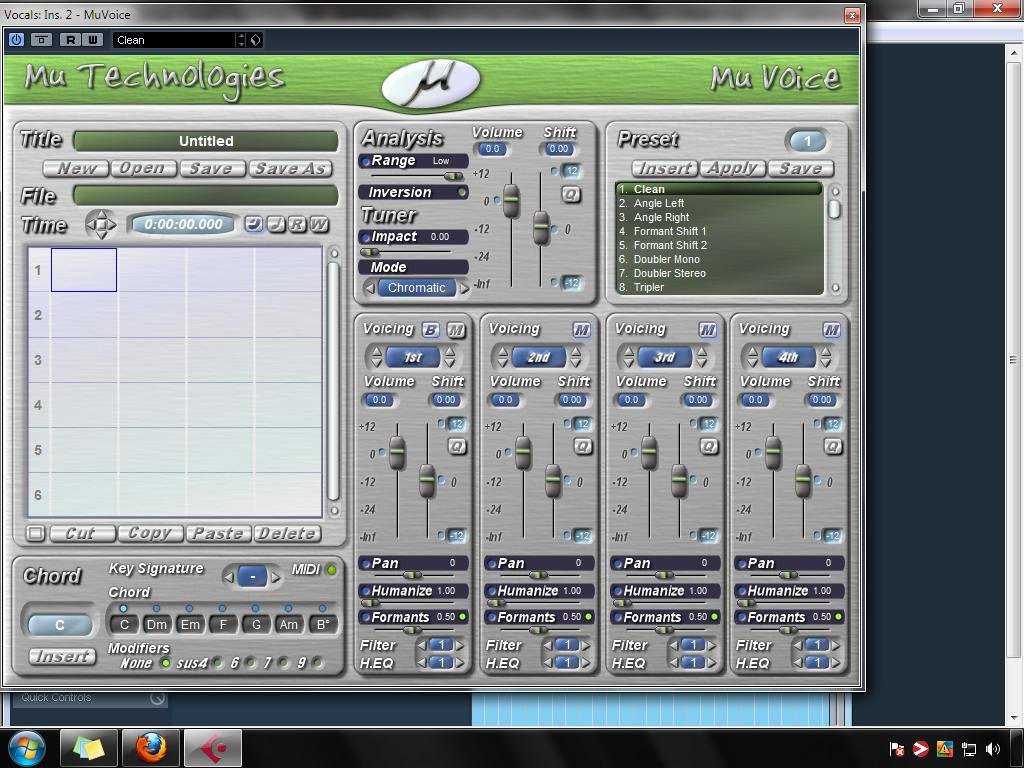Select the Tripler preset
The image size is (1024, 768).
[648, 287]
